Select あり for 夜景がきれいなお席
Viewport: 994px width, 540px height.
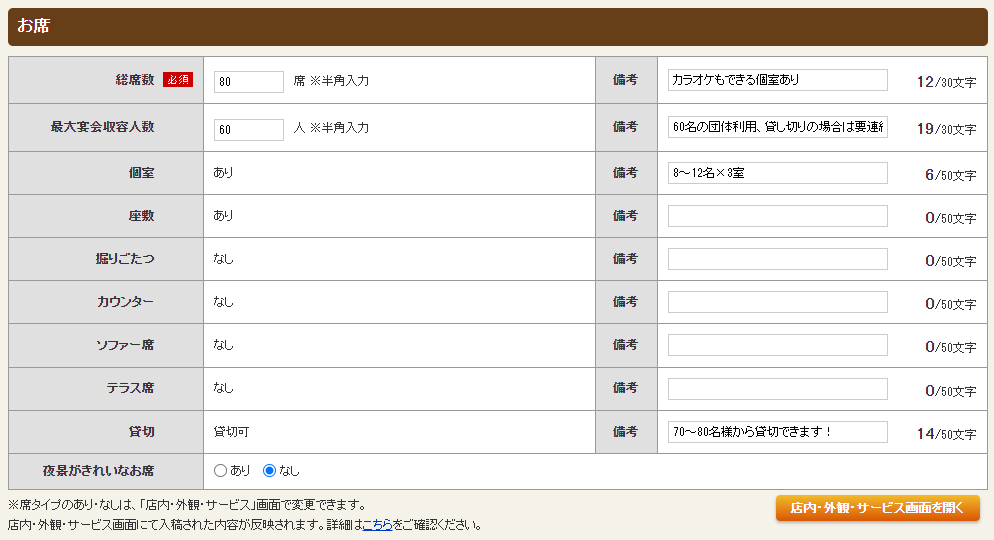click(220, 470)
